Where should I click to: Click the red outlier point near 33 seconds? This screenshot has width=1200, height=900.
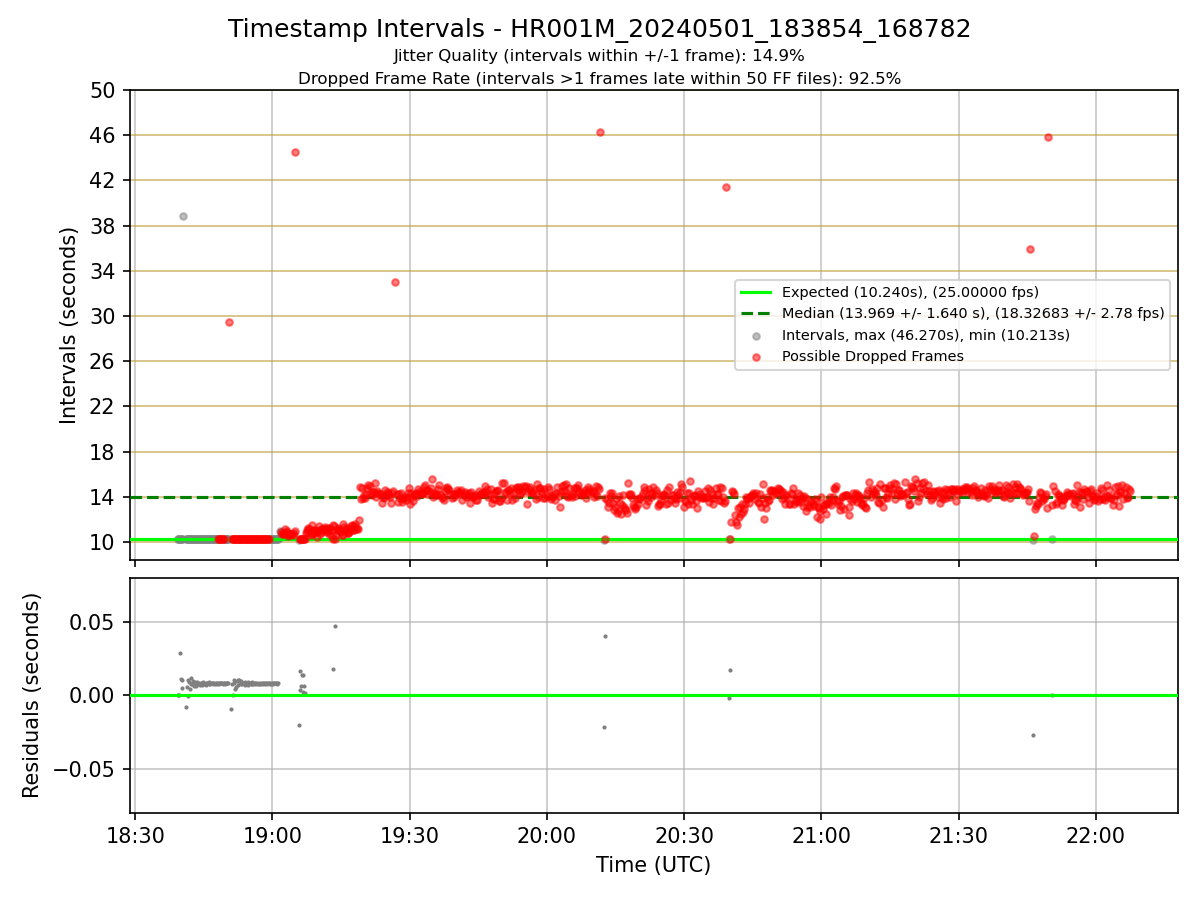point(395,282)
